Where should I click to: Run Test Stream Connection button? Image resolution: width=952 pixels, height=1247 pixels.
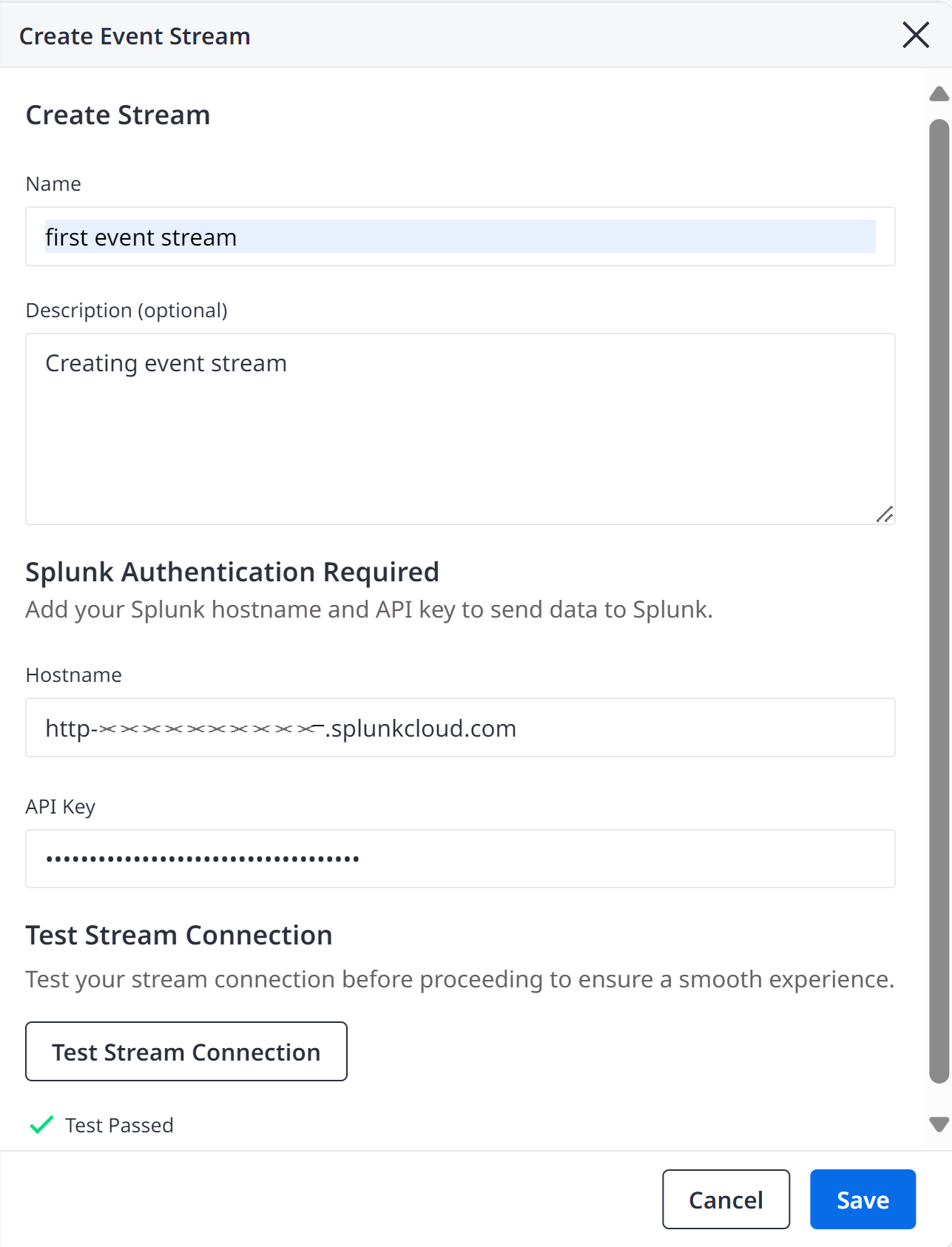coord(186,1052)
